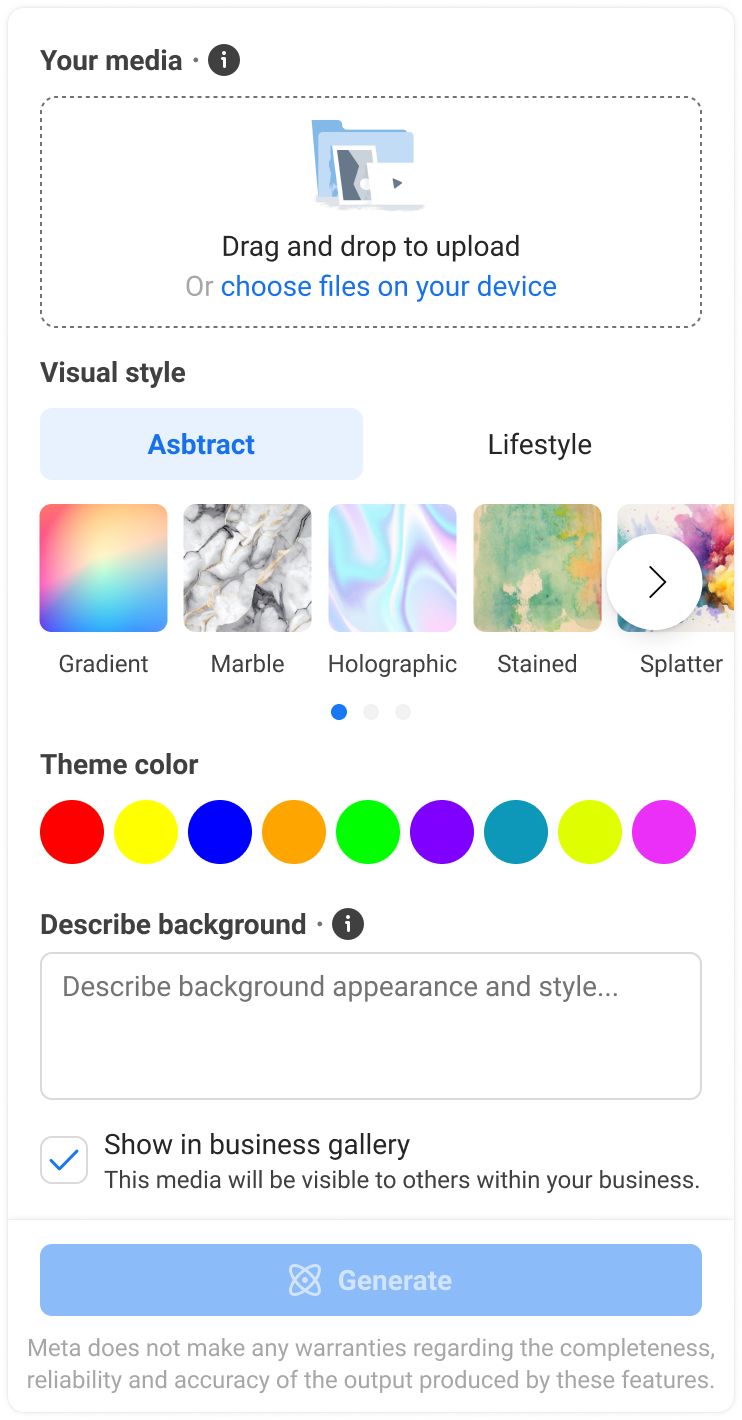
Task: Choose the Holographic background style
Action: (393, 568)
